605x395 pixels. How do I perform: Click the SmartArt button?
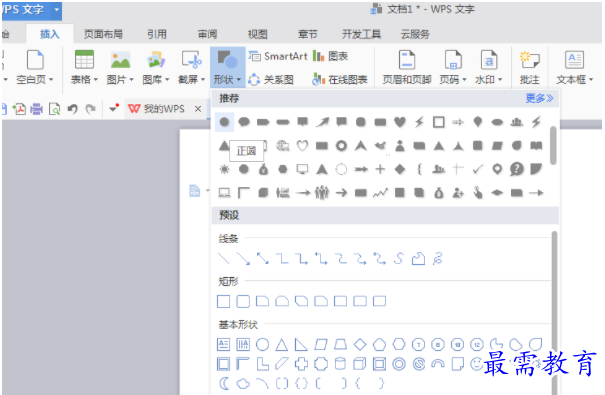278,56
